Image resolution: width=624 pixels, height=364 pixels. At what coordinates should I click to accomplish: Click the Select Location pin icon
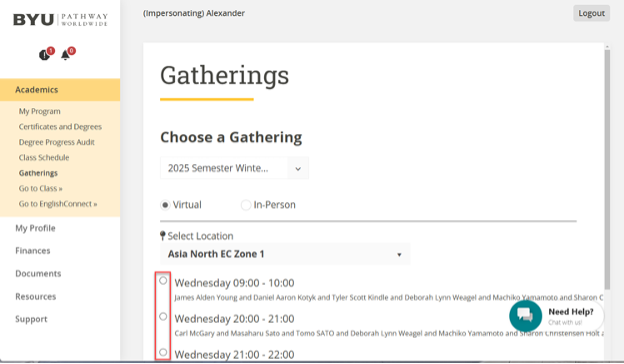click(x=162, y=236)
